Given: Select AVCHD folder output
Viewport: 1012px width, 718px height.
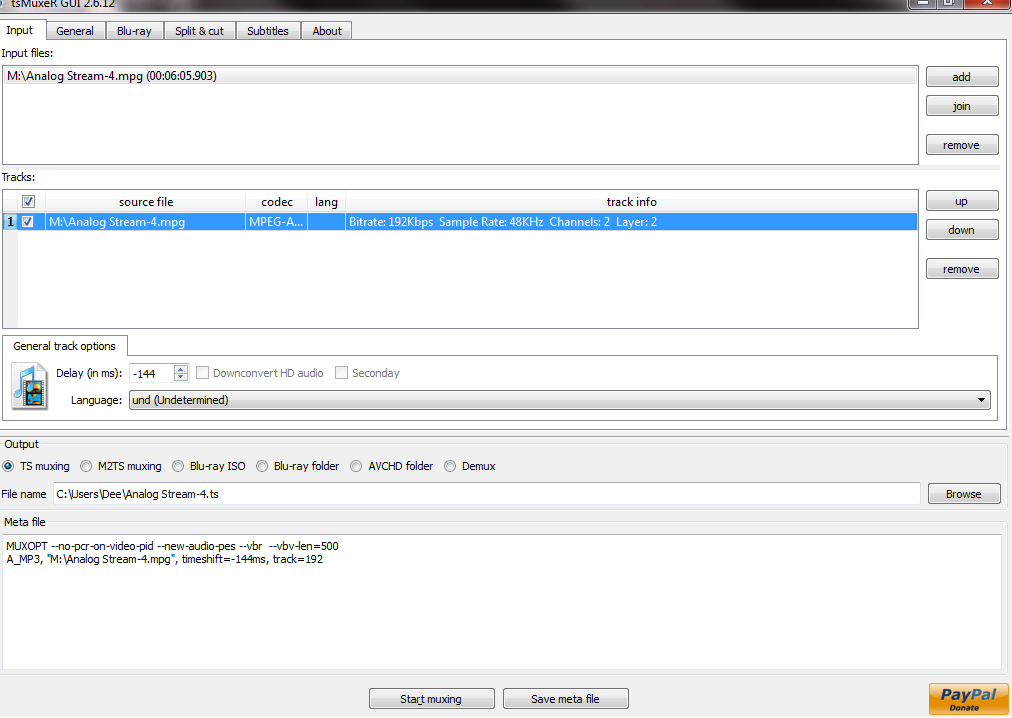Looking at the screenshot, I should pos(356,466).
